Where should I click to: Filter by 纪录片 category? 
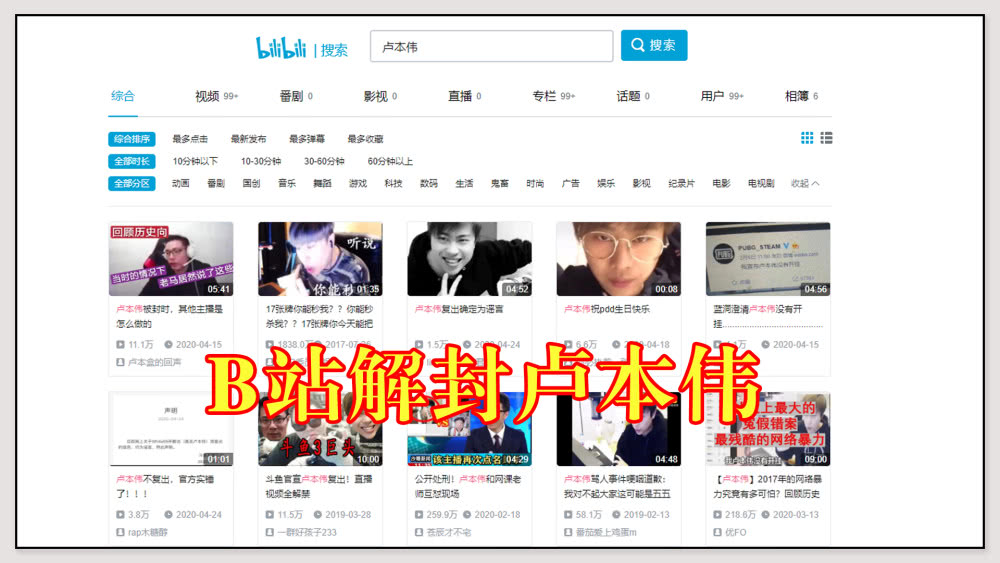point(681,184)
